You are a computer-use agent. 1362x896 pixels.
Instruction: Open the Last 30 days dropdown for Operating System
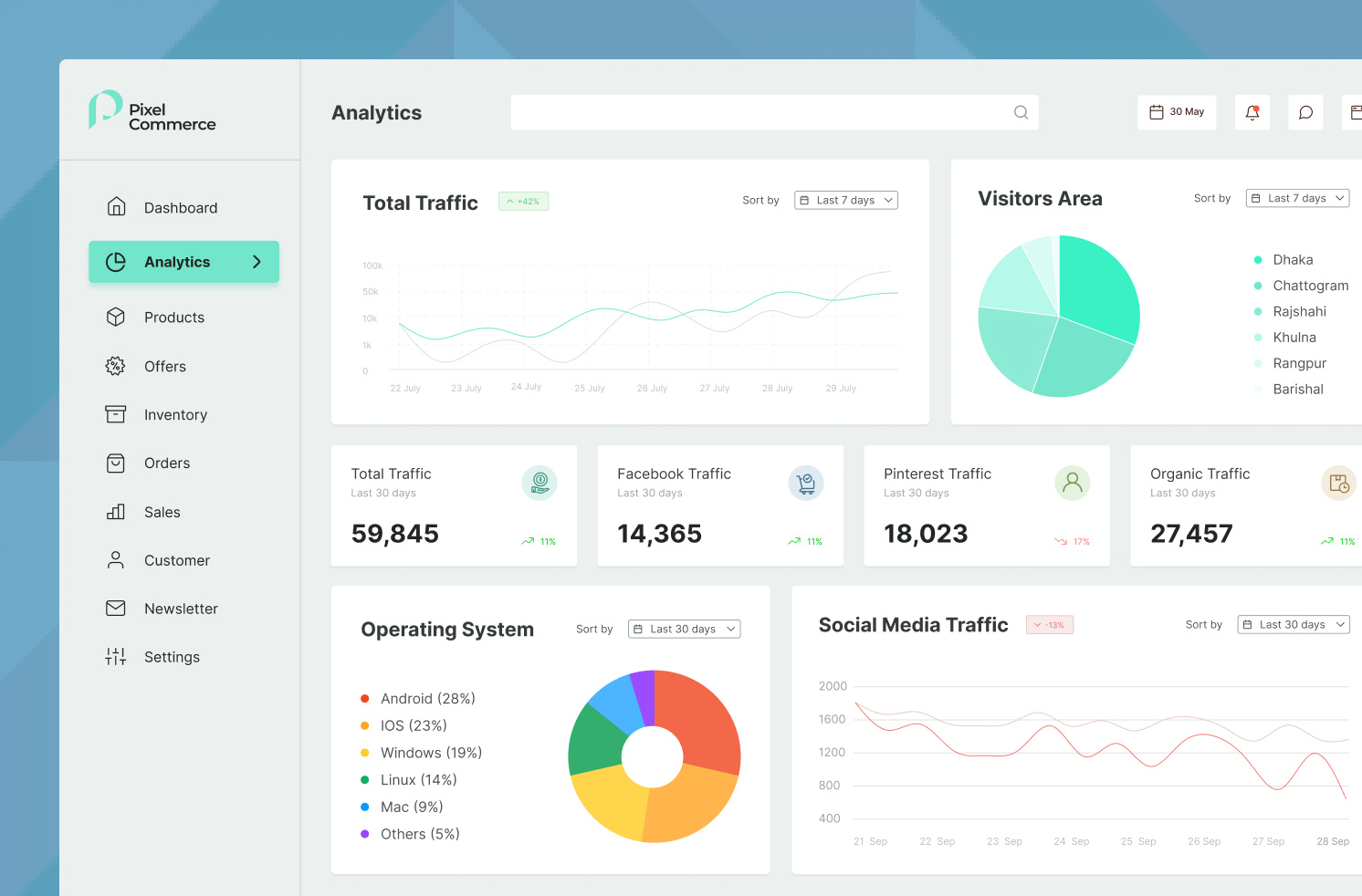click(684, 629)
